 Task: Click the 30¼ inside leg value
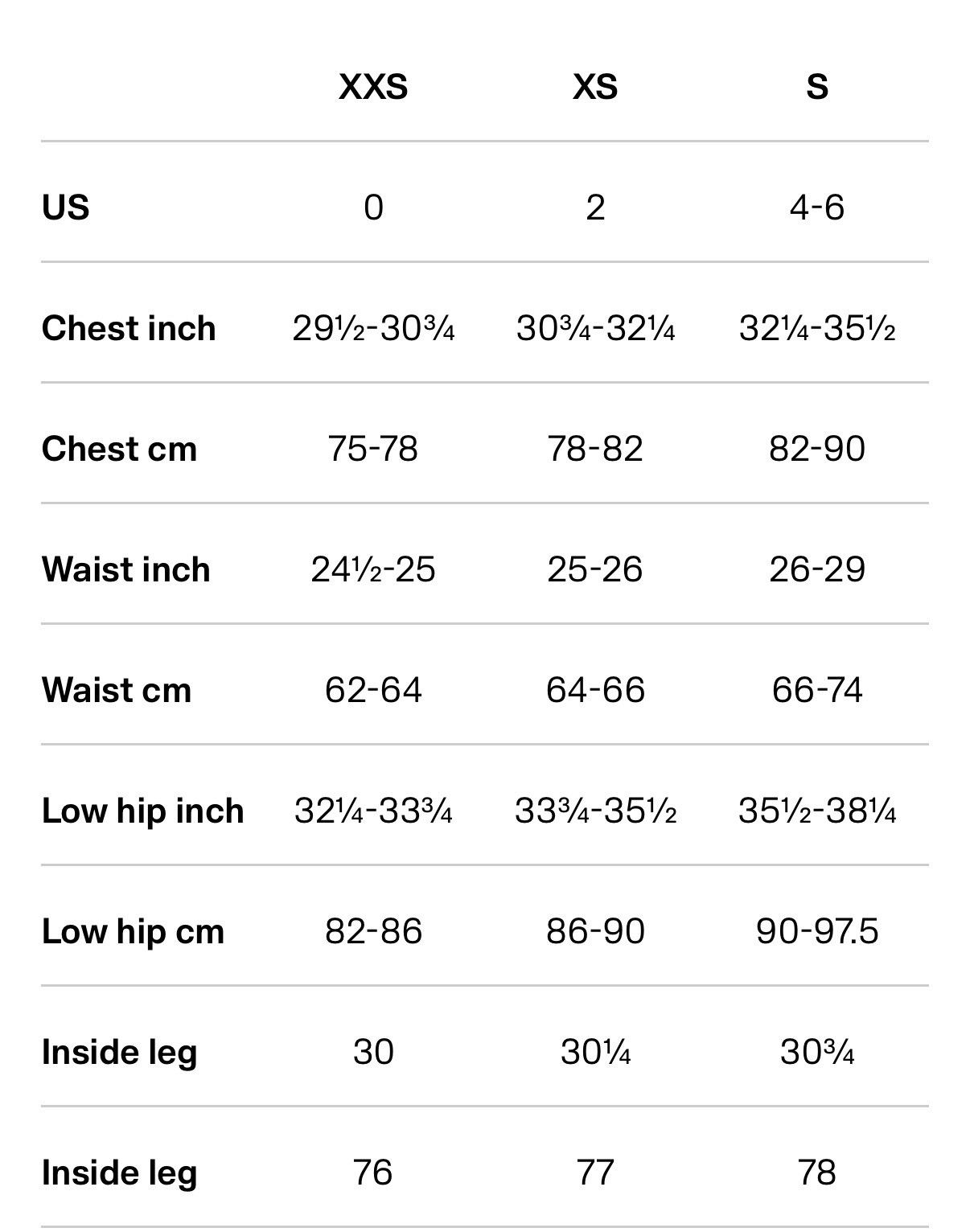595,1052
